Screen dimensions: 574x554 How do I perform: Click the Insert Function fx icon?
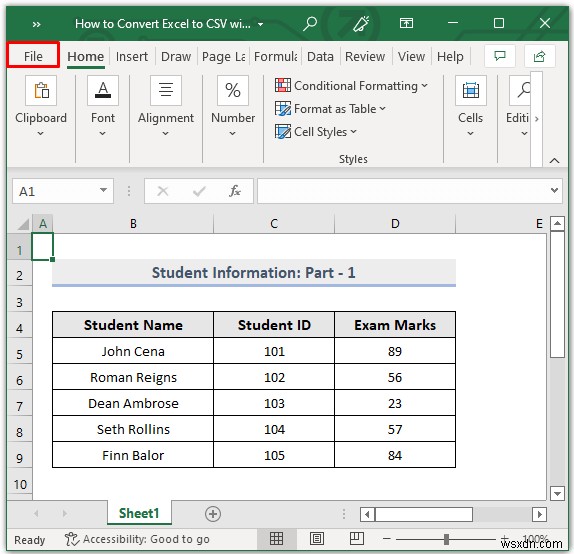point(235,191)
